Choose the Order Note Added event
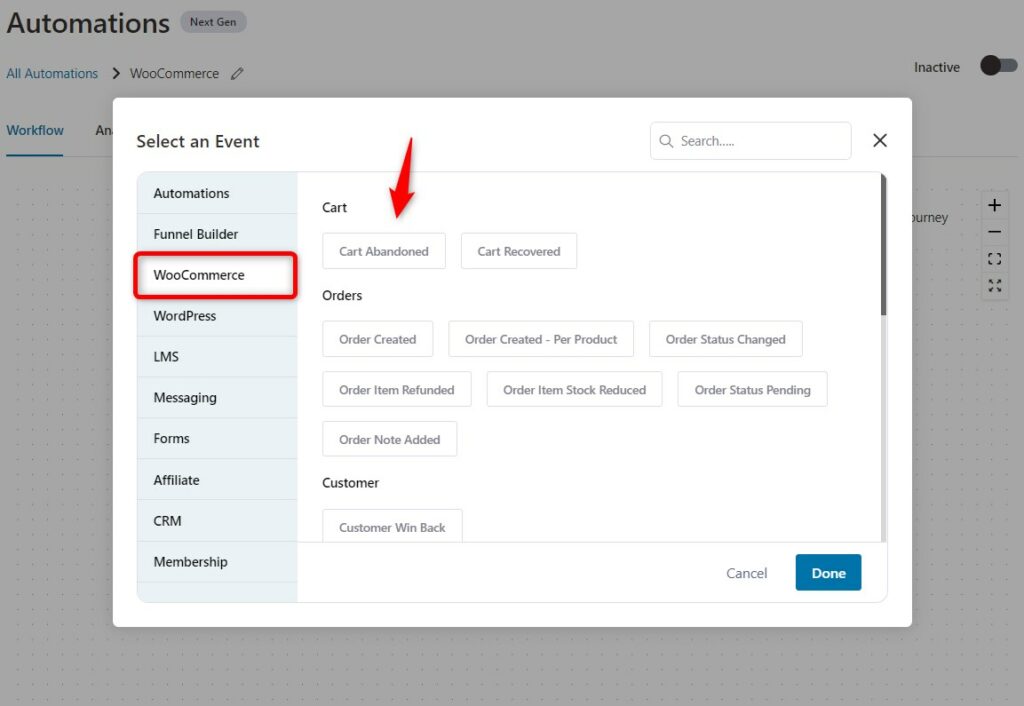The image size is (1024, 706). coord(389,439)
